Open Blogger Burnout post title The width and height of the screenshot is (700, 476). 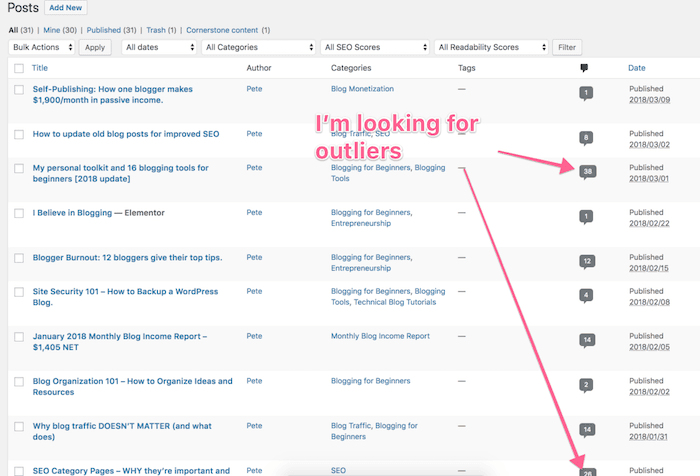point(127,258)
